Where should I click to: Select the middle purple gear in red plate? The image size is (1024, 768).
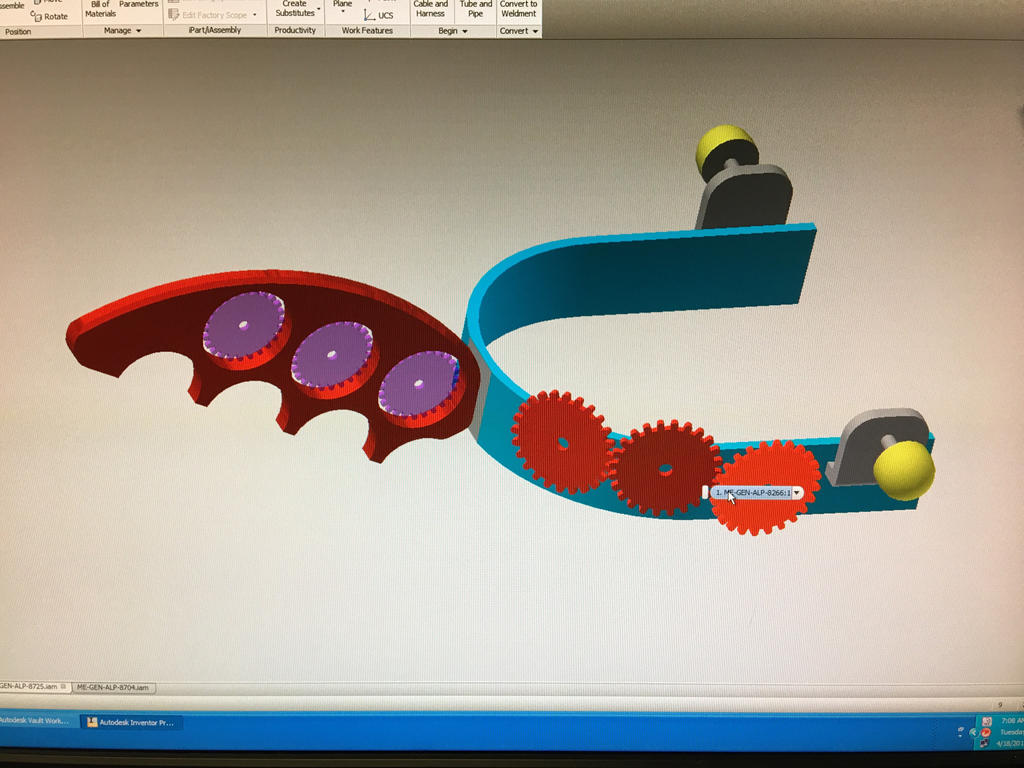333,355
